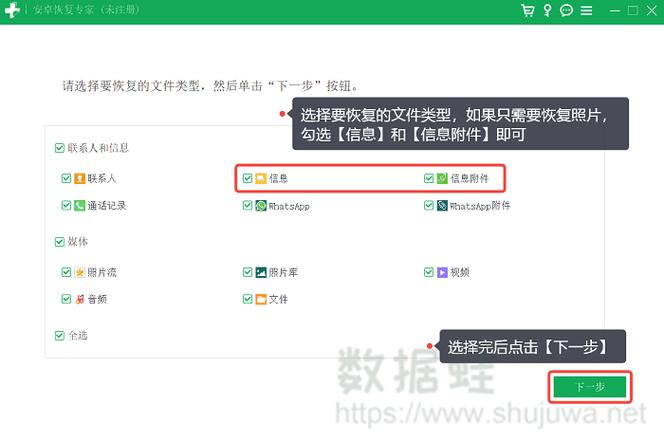Click the 通话记录 label text

107,205
